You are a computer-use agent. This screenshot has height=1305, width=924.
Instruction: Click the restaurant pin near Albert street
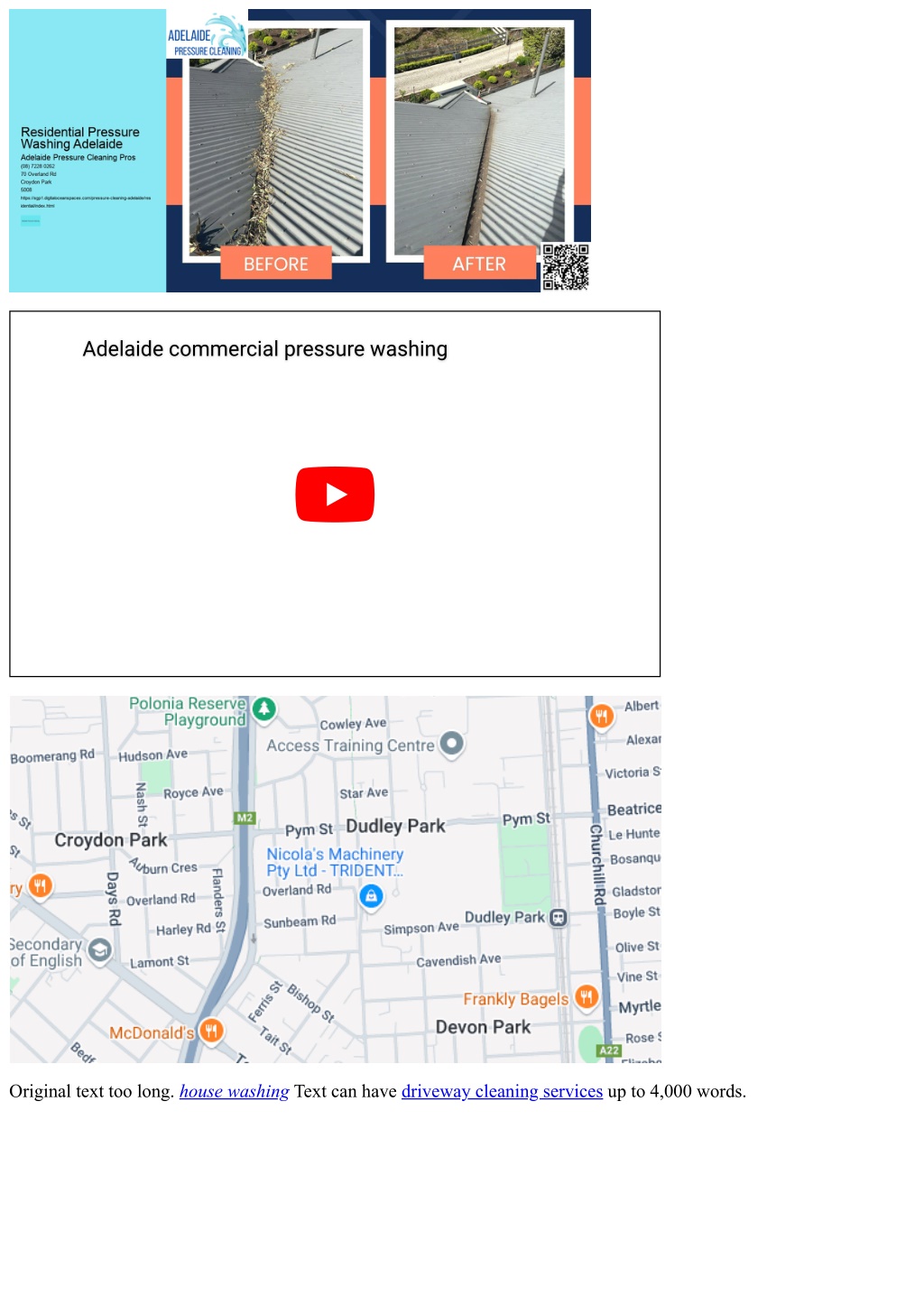[601, 717]
